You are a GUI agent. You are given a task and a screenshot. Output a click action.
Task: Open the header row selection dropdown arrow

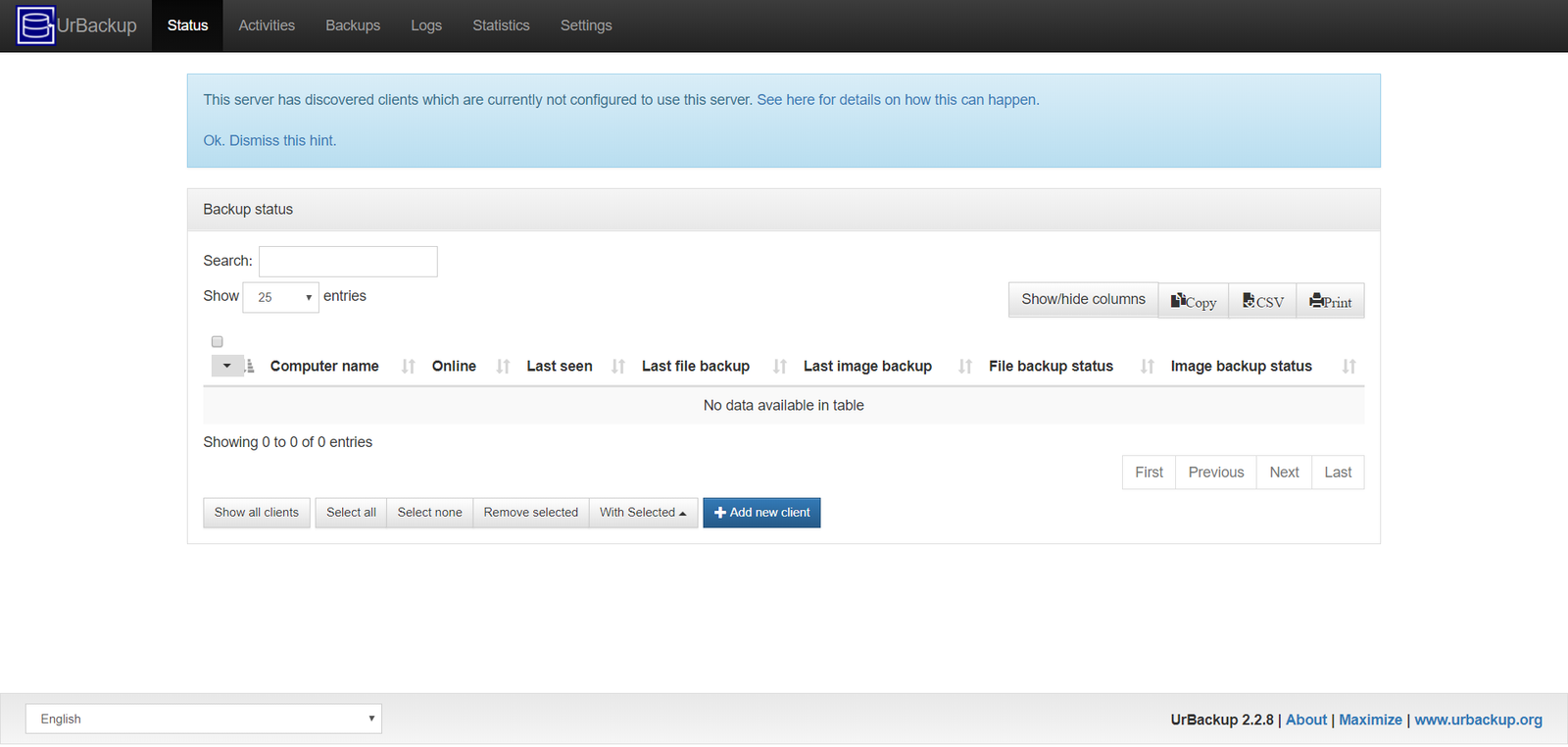coord(226,366)
